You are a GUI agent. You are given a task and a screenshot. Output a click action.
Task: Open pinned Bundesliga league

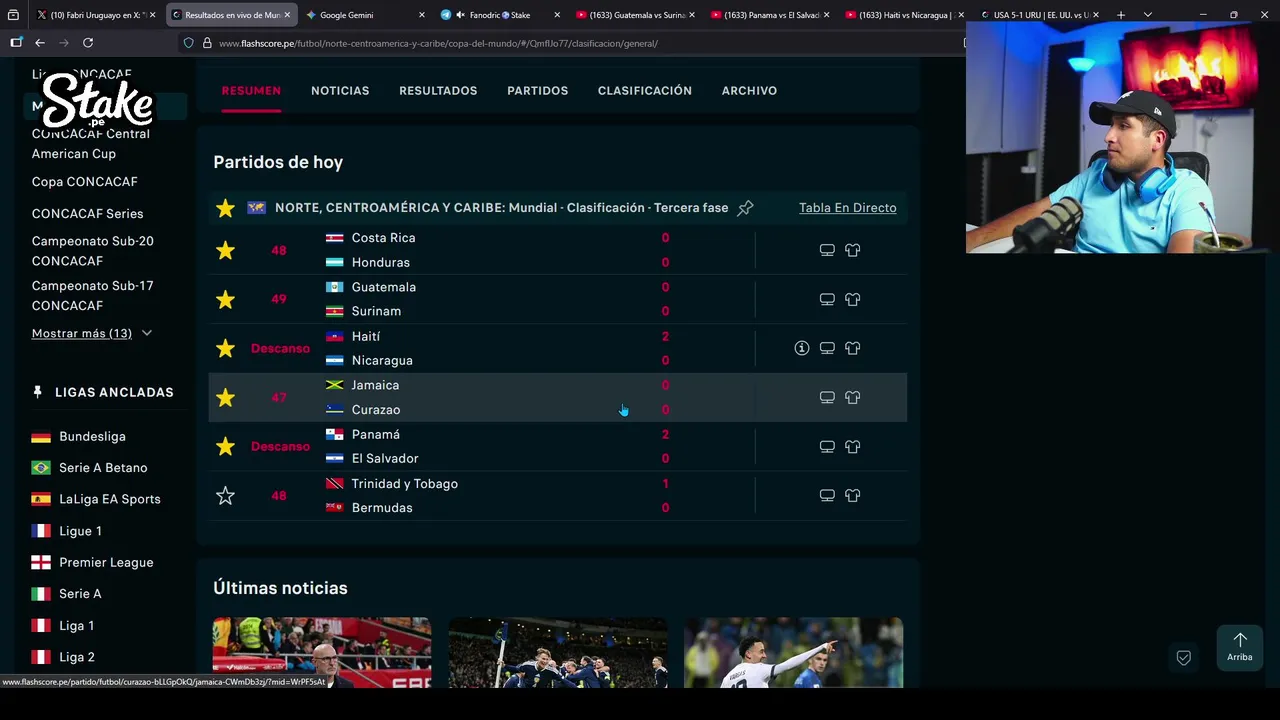pyautogui.click(x=92, y=437)
